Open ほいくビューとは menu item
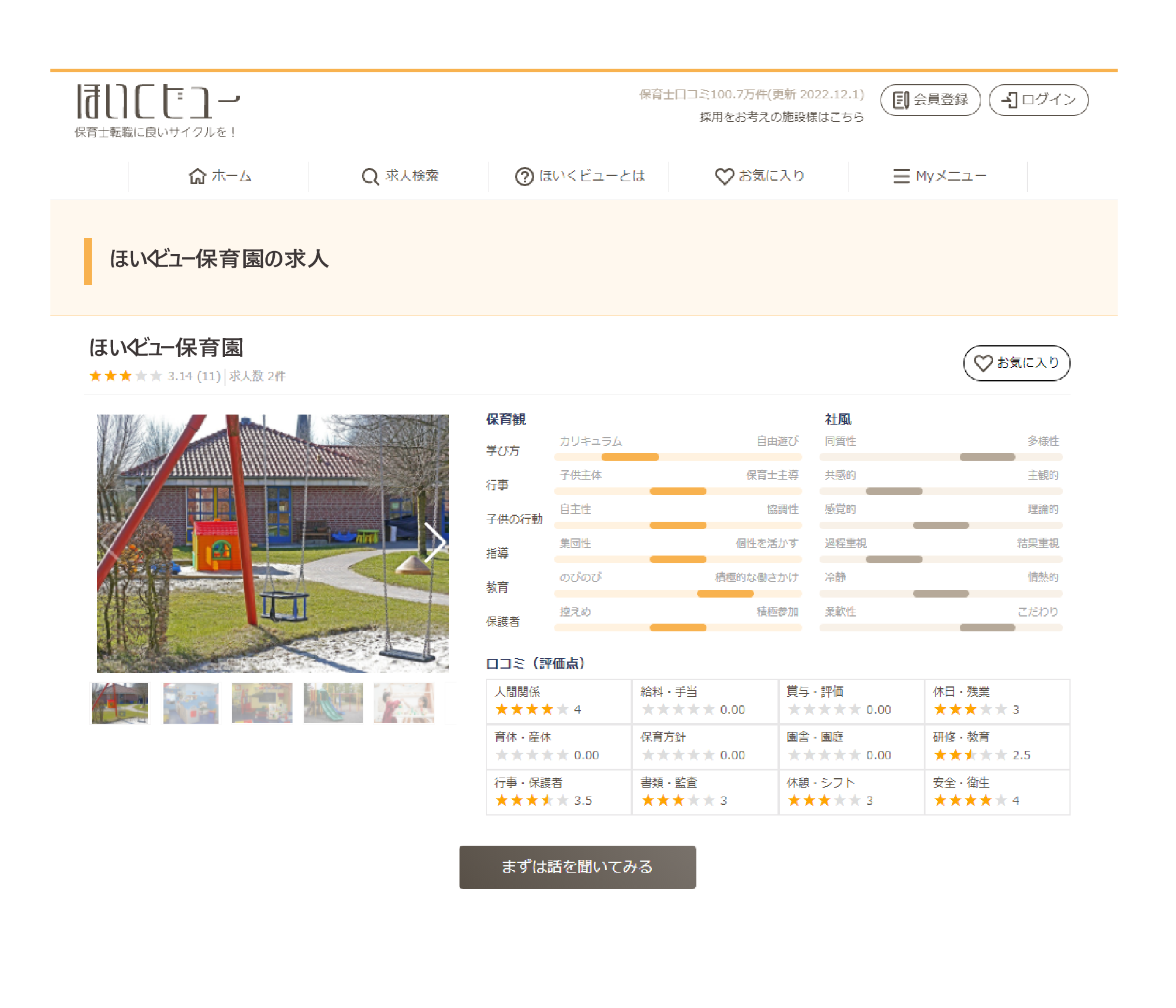 [x=592, y=176]
